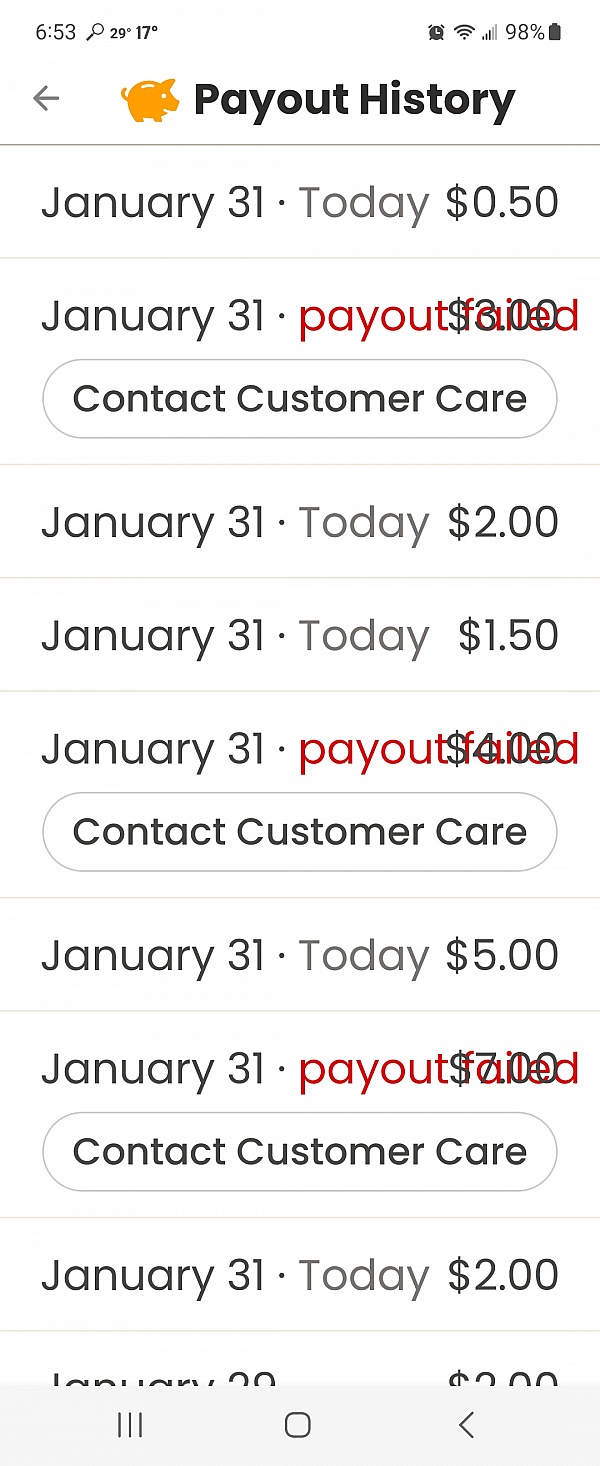
Task: Contact Customer Care for the failed $3.00 payout
Action: (x=299, y=399)
